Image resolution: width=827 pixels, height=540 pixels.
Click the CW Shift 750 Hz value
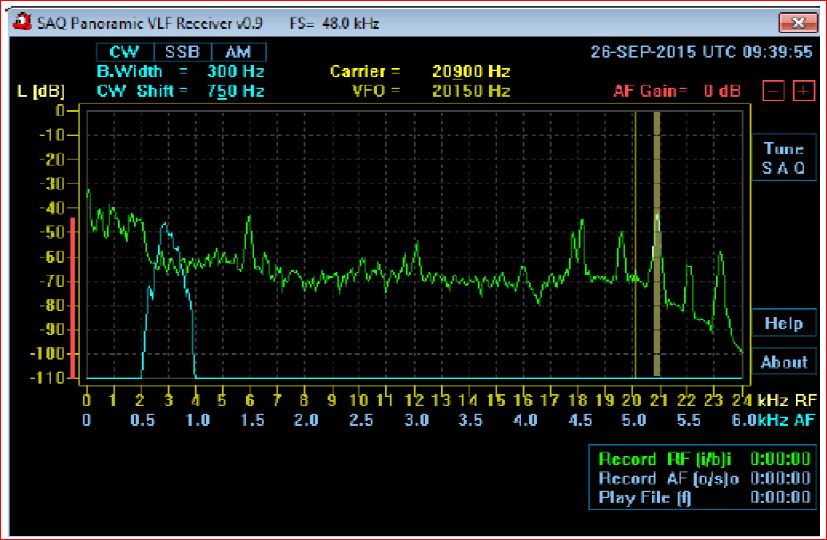[235, 91]
